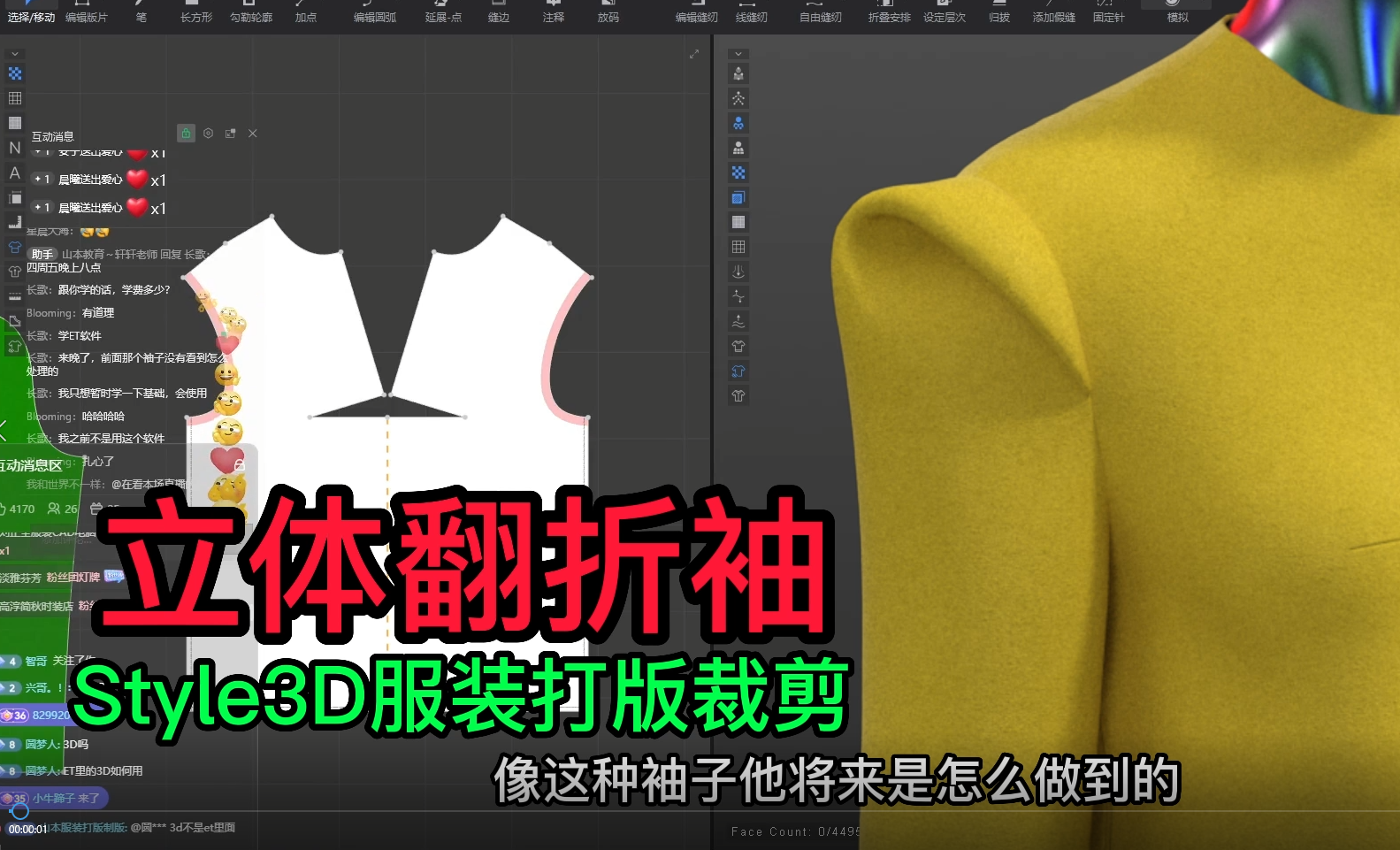Toggle the avatar skeleton joints icon
This screenshot has width=1400, height=850.
738,98
